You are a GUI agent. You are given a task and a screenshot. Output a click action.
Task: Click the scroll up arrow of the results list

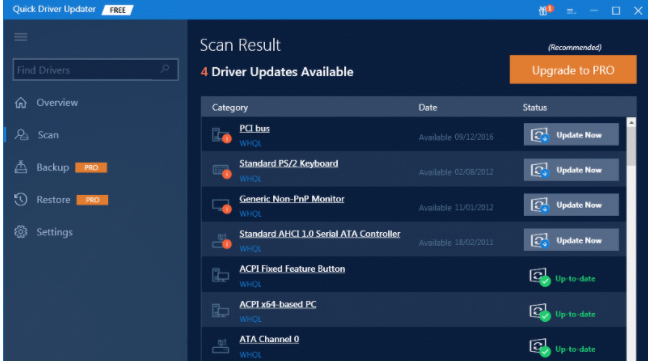coord(631,123)
